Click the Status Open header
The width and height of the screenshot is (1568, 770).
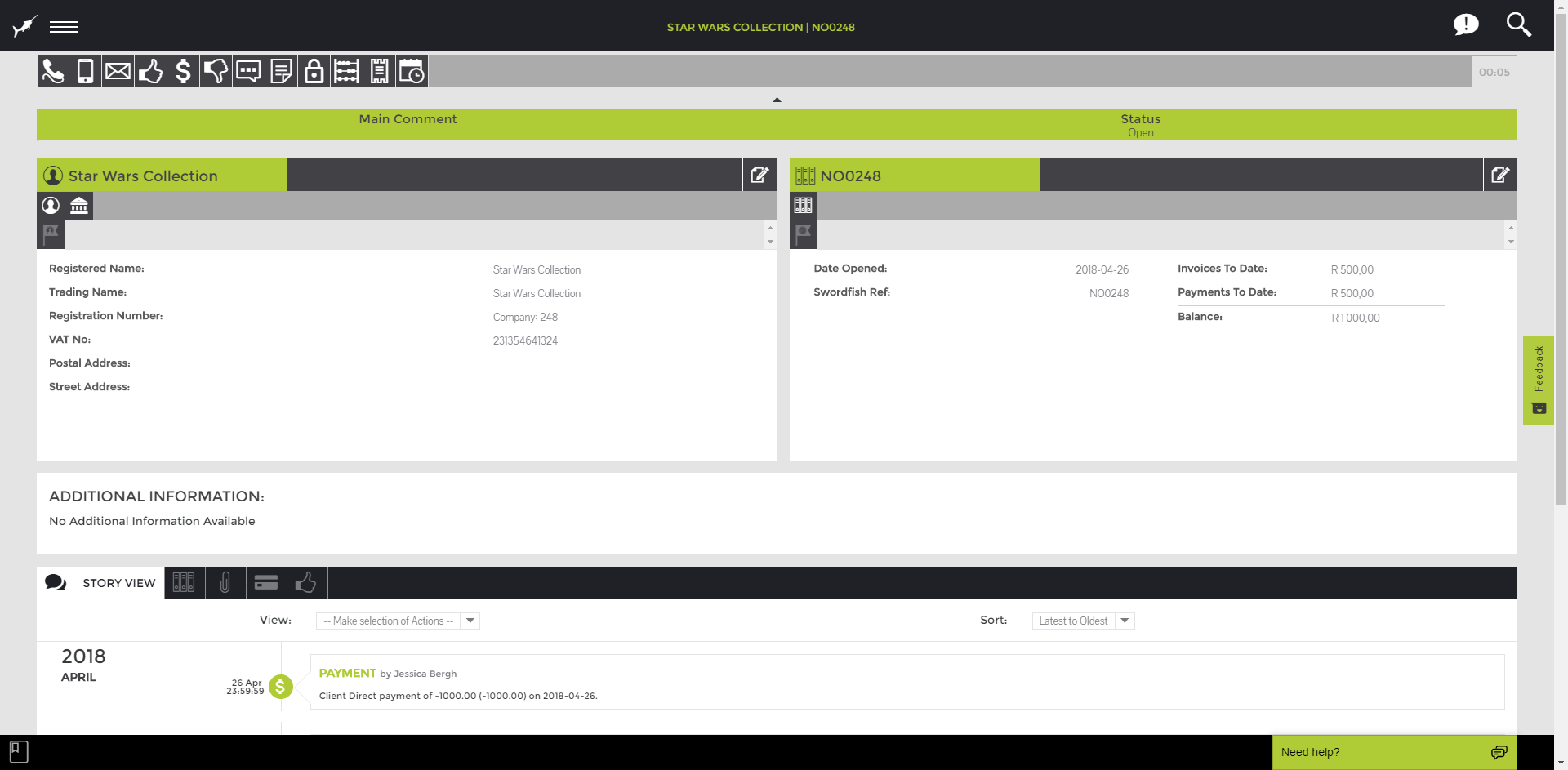(x=1140, y=125)
